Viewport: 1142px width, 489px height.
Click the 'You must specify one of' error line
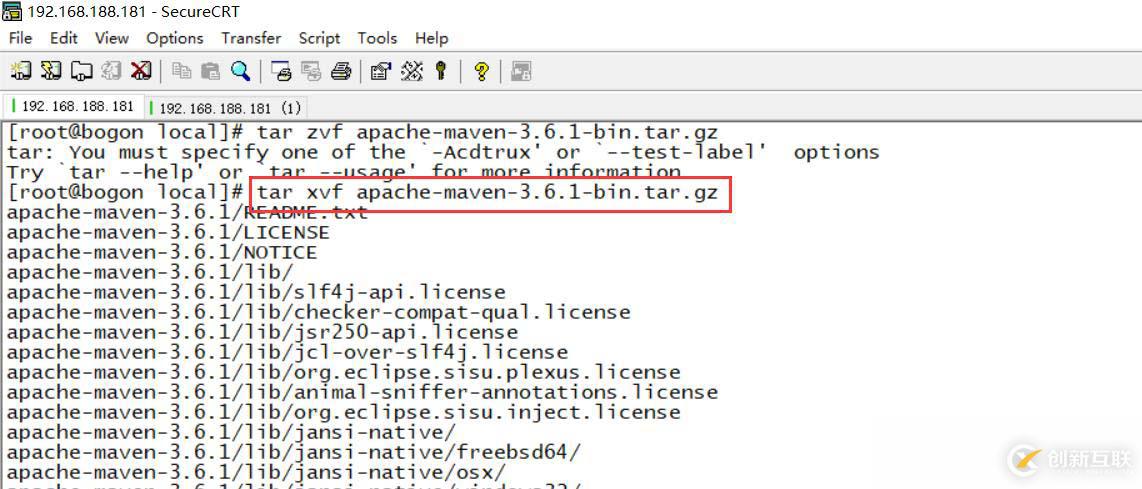444,152
